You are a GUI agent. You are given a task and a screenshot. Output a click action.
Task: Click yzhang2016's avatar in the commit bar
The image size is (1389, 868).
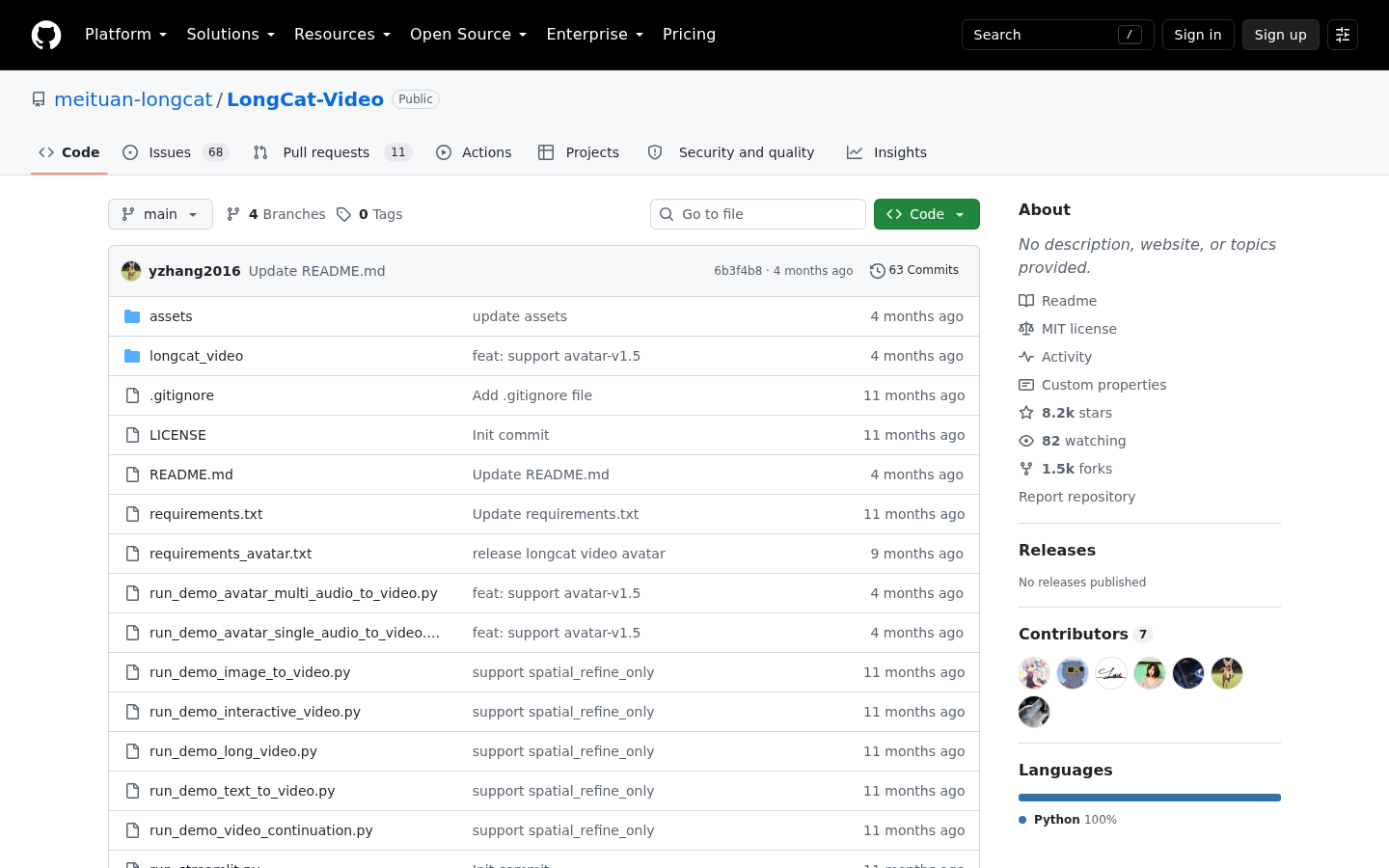(131, 271)
